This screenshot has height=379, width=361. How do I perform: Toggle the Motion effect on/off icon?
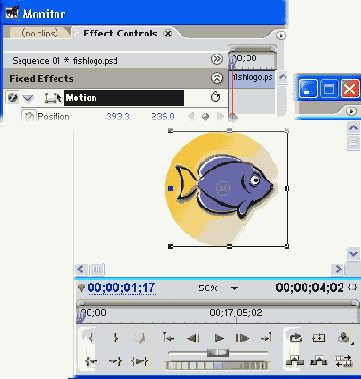[x=12, y=98]
